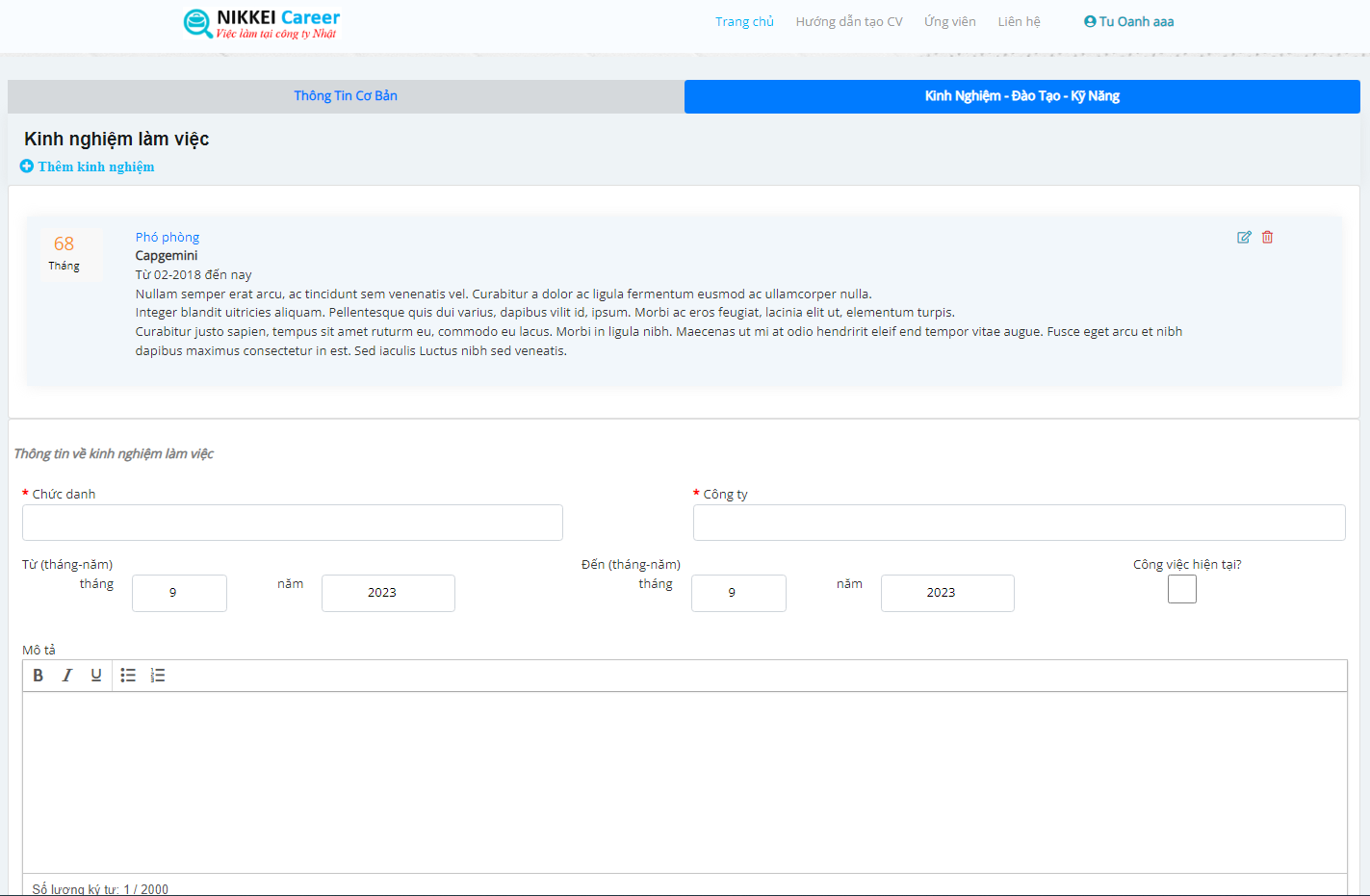Toggle underline formatting in description editor

point(96,676)
